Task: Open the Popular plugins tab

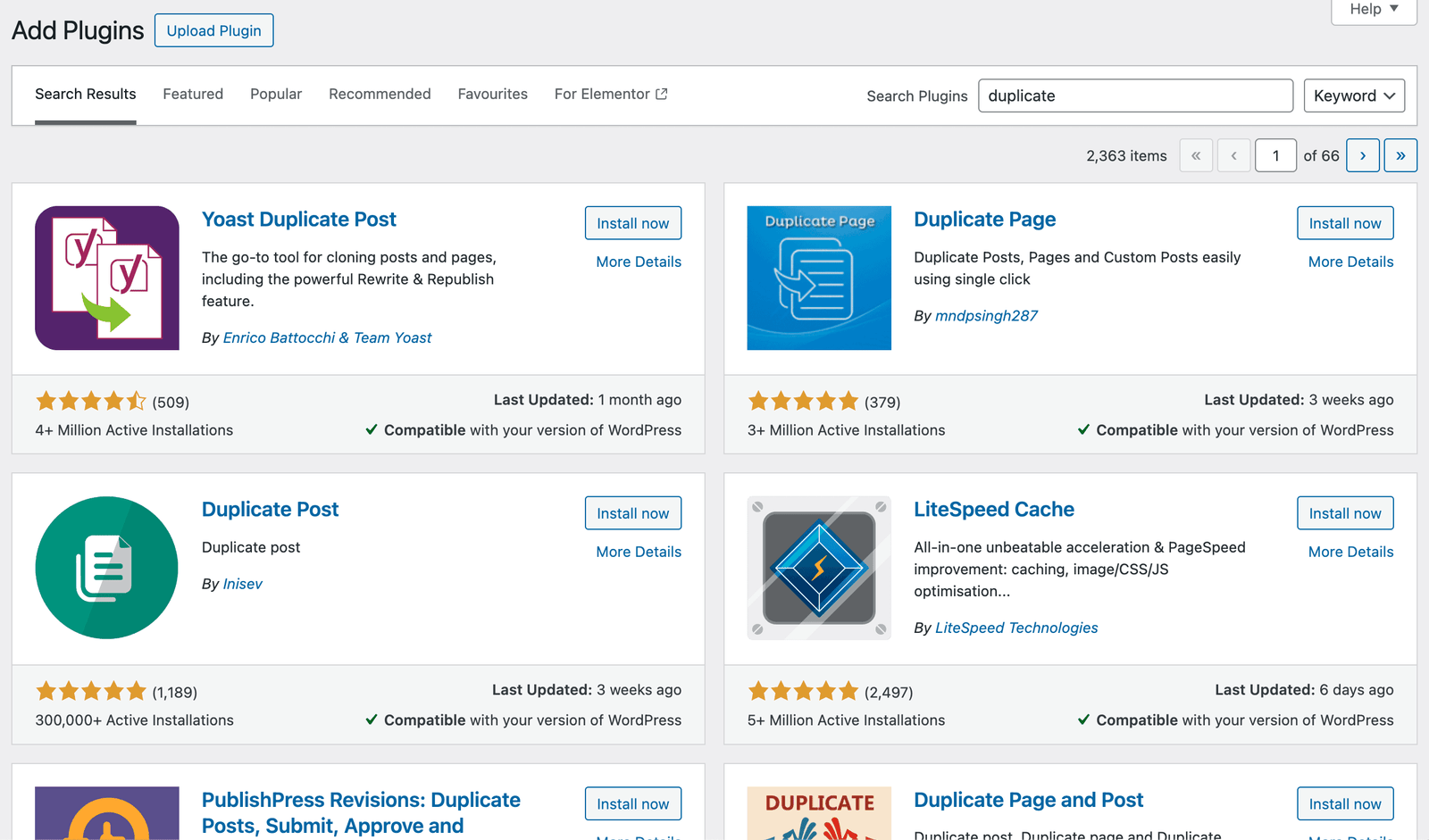Action: tap(276, 94)
